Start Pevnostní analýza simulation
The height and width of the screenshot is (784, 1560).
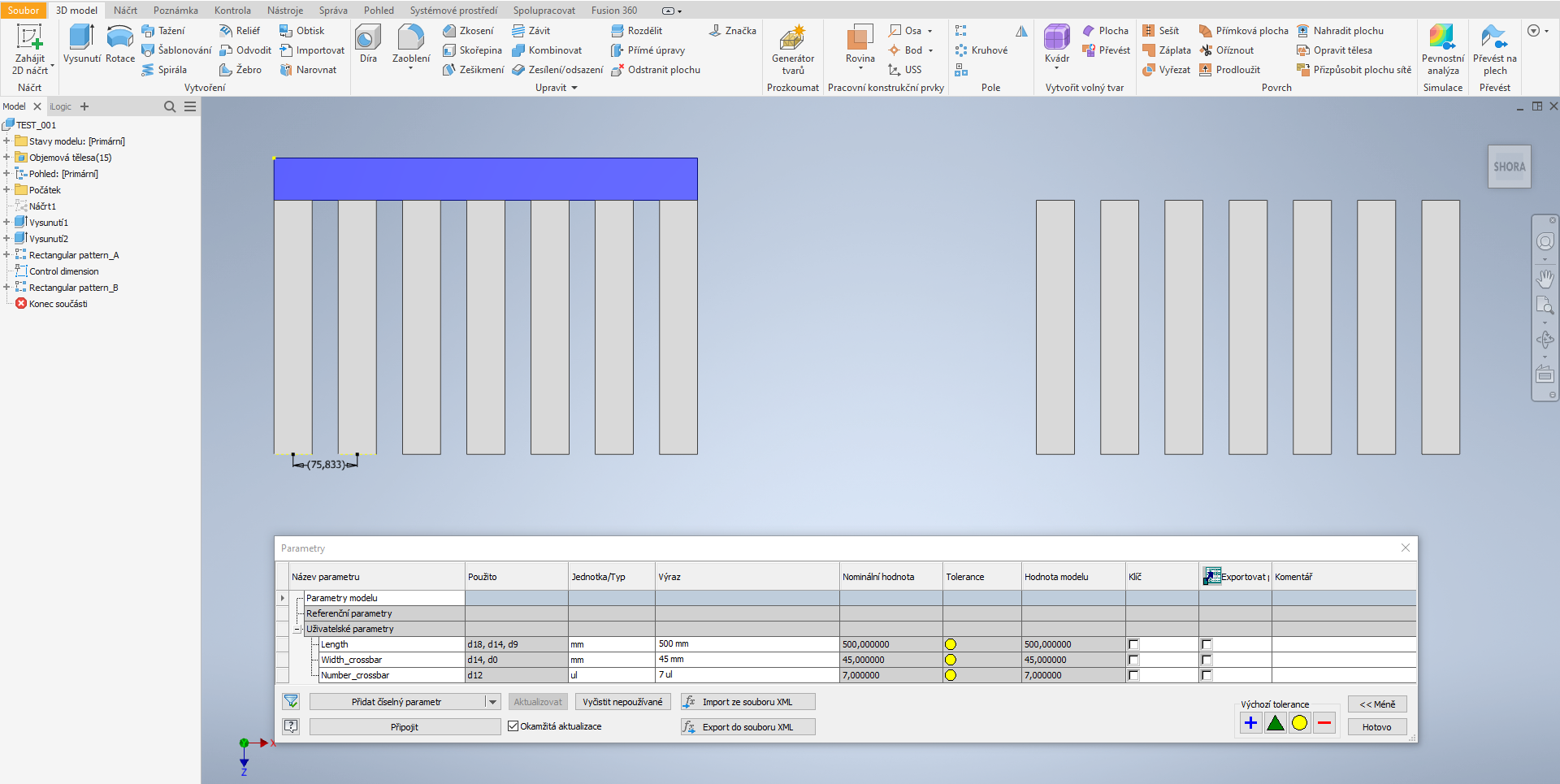(1443, 45)
